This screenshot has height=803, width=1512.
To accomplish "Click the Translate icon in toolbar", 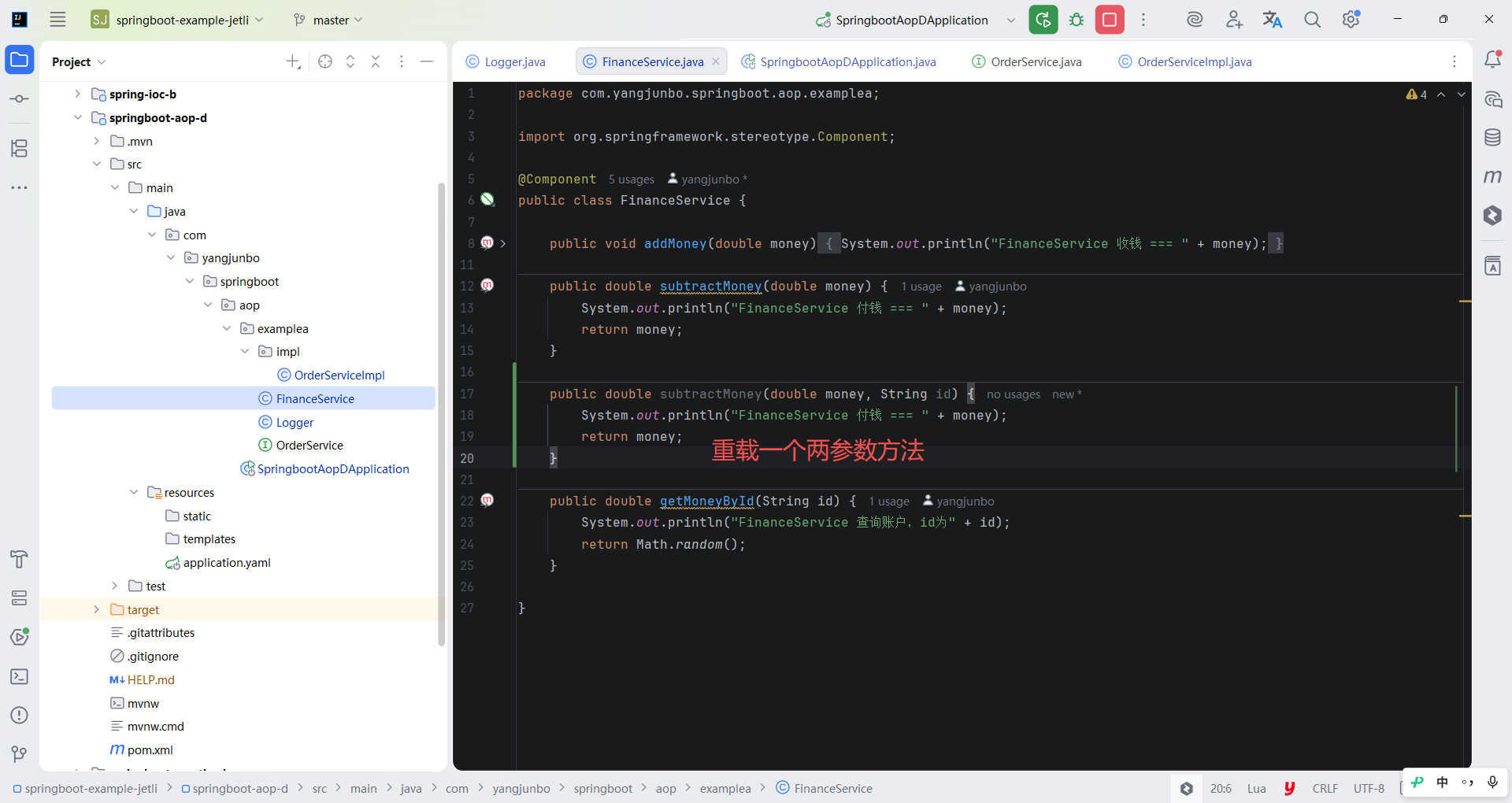I will (1273, 20).
